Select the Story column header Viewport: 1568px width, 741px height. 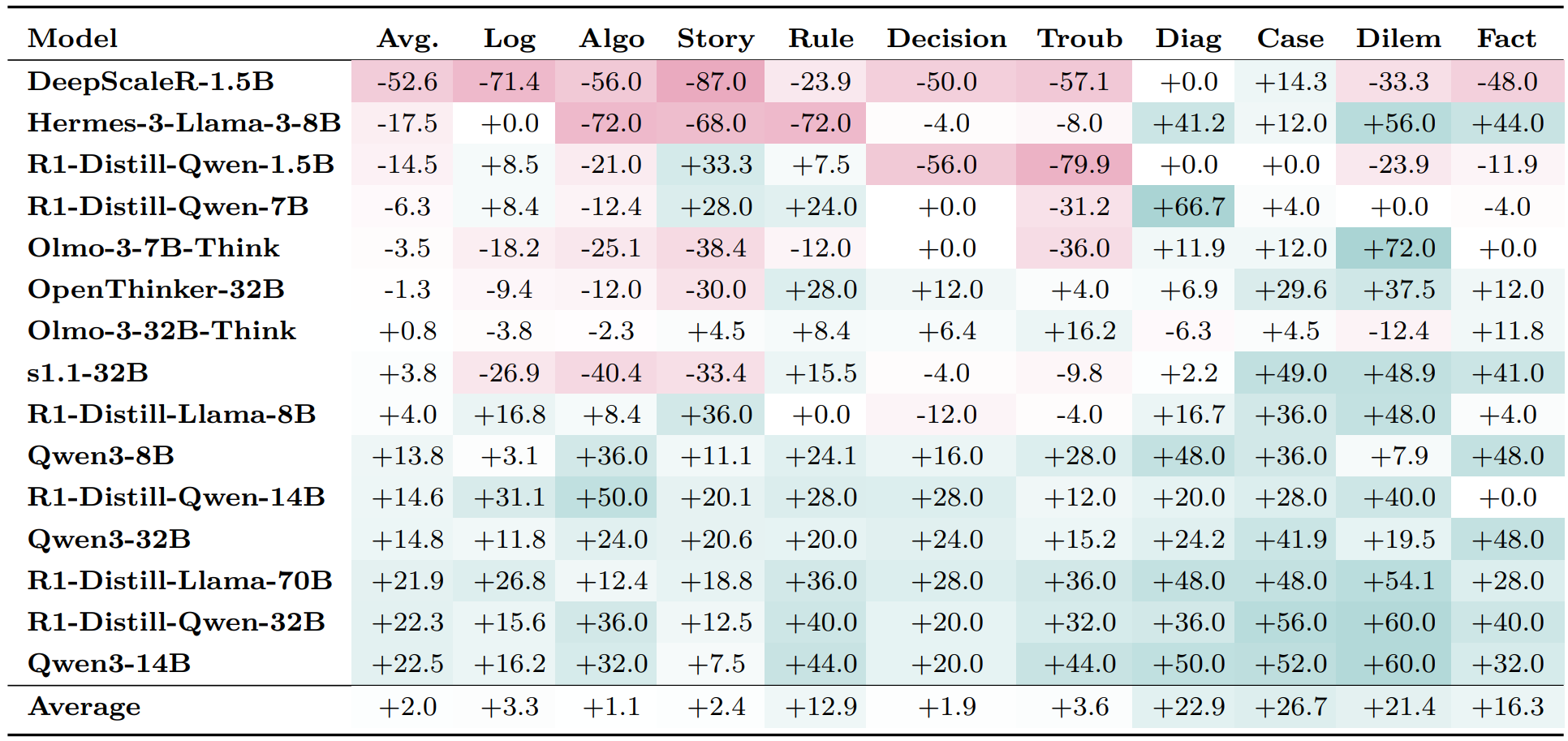click(x=715, y=38)
